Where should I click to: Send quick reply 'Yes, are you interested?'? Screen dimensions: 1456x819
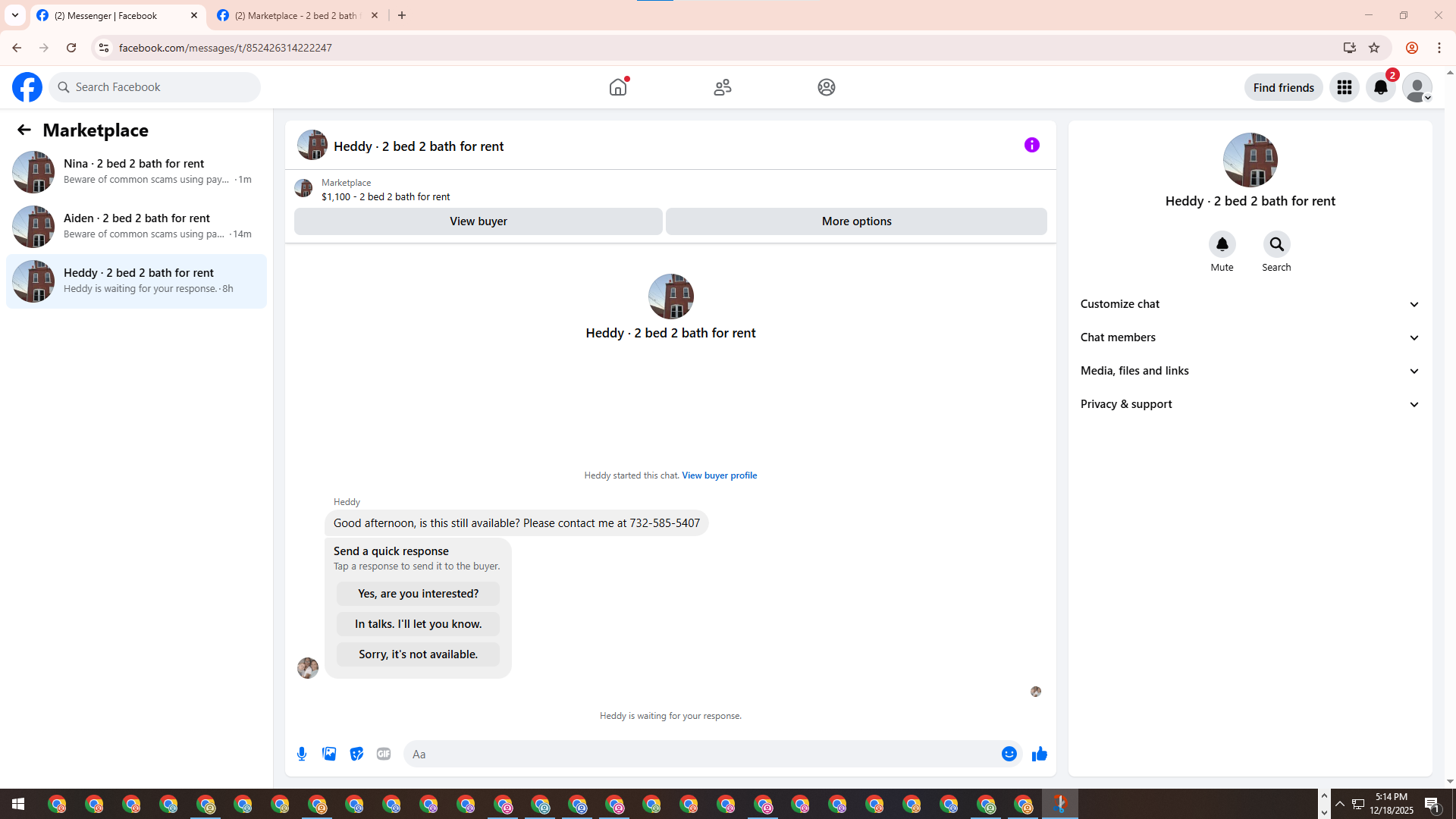(x=419, y=594)
